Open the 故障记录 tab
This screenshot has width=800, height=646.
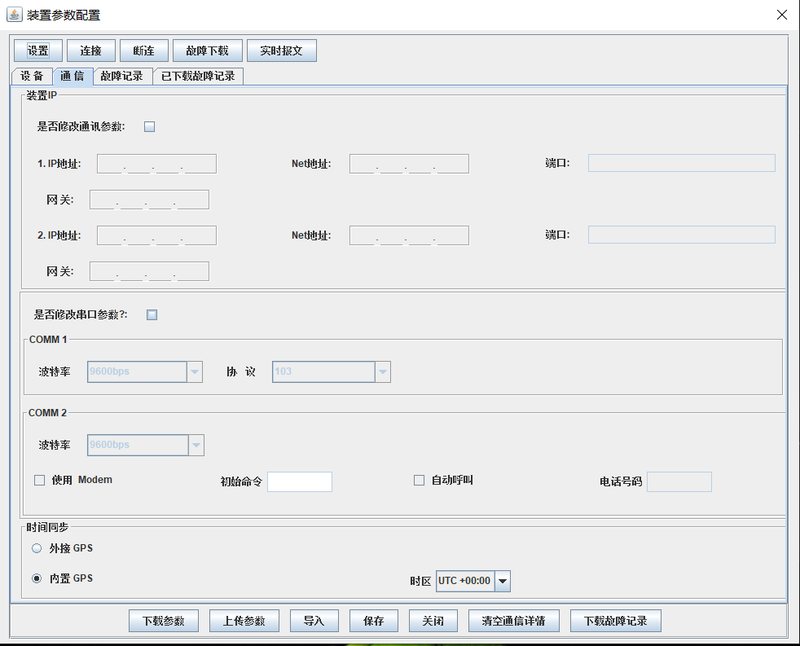tap(122, 76)
